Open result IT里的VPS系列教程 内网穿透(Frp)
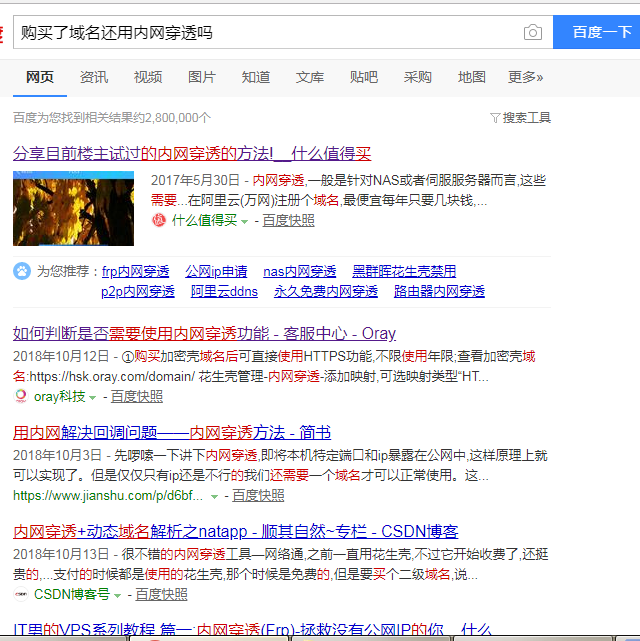 coord(252,630)
